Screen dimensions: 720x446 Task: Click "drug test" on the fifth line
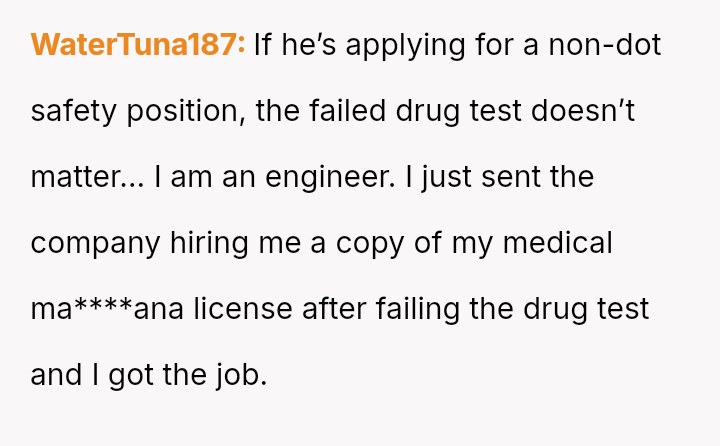(582, 309)
